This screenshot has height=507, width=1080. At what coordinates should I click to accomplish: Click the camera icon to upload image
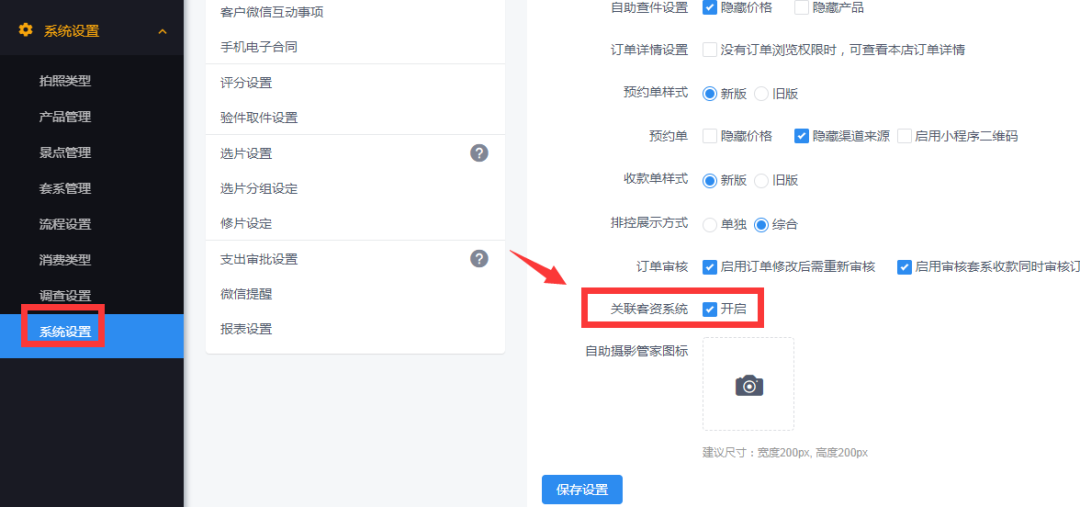(x=749, y=385)
